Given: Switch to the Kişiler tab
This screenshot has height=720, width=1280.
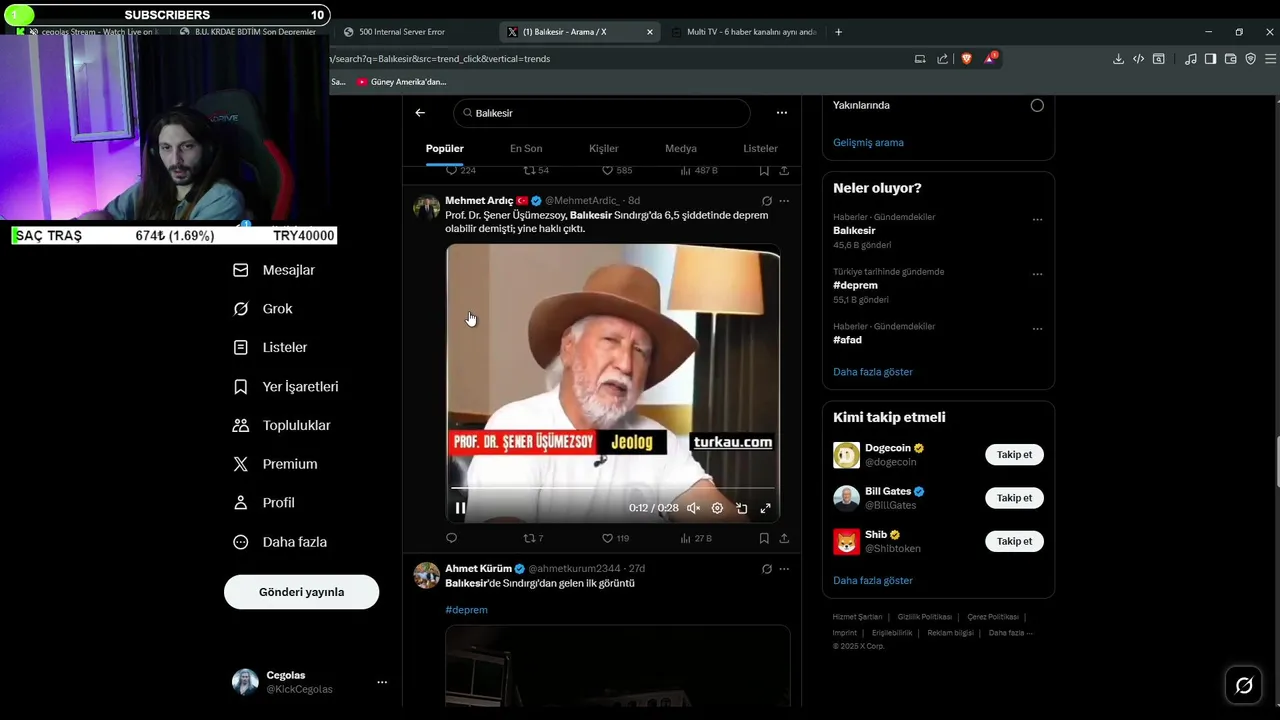Looking at the screenshot, I should tap(603, 149).
